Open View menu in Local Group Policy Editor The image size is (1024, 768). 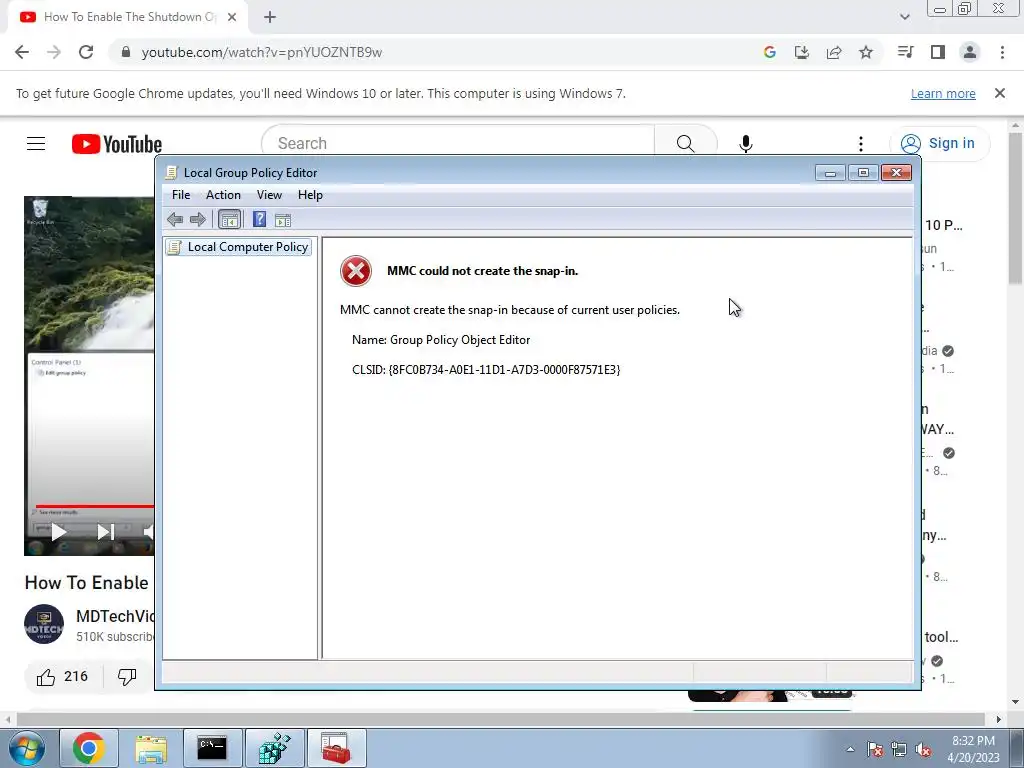coord(269,195)
